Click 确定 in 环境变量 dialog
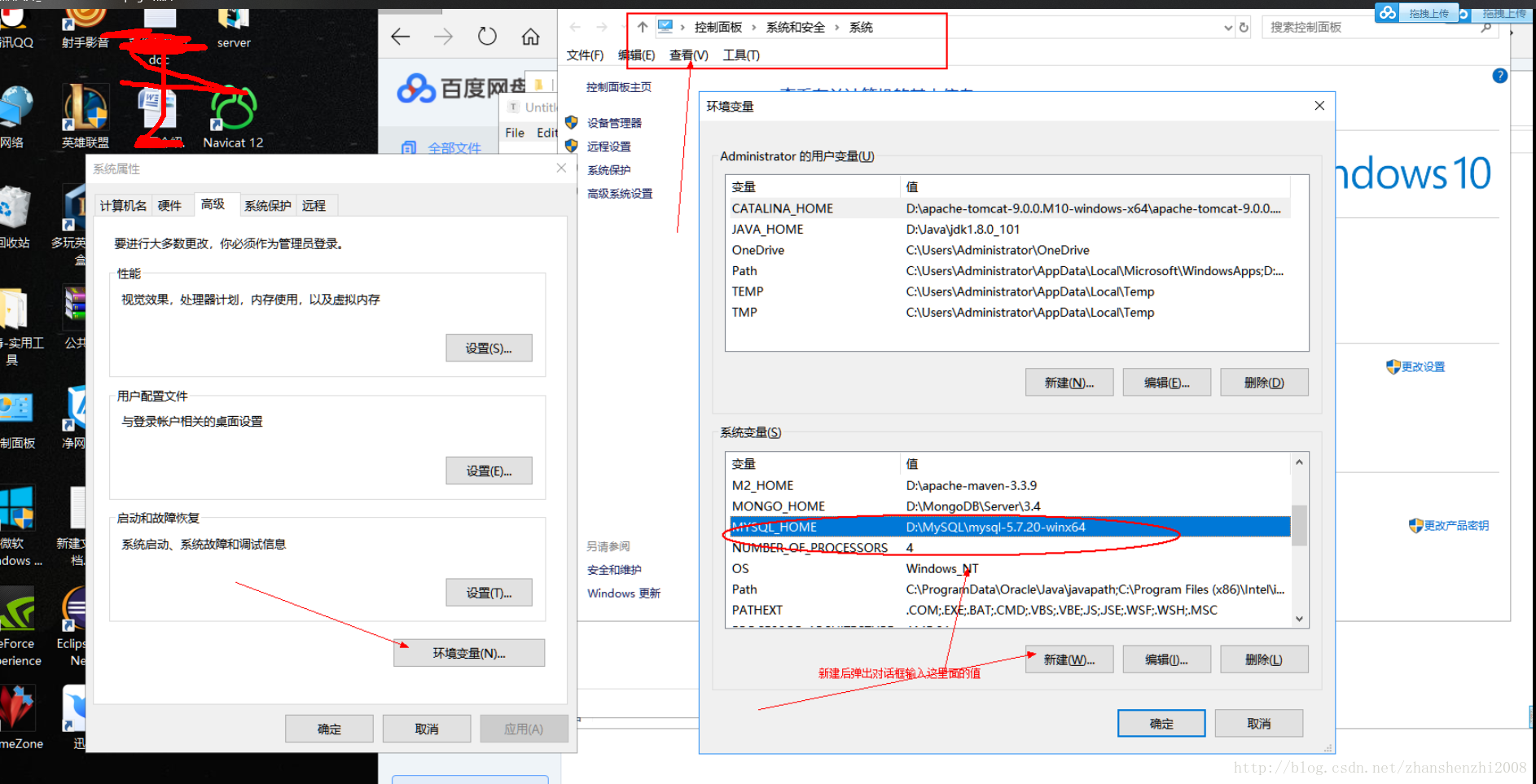Viewport: 1536px width, 784px height. 1161,724
